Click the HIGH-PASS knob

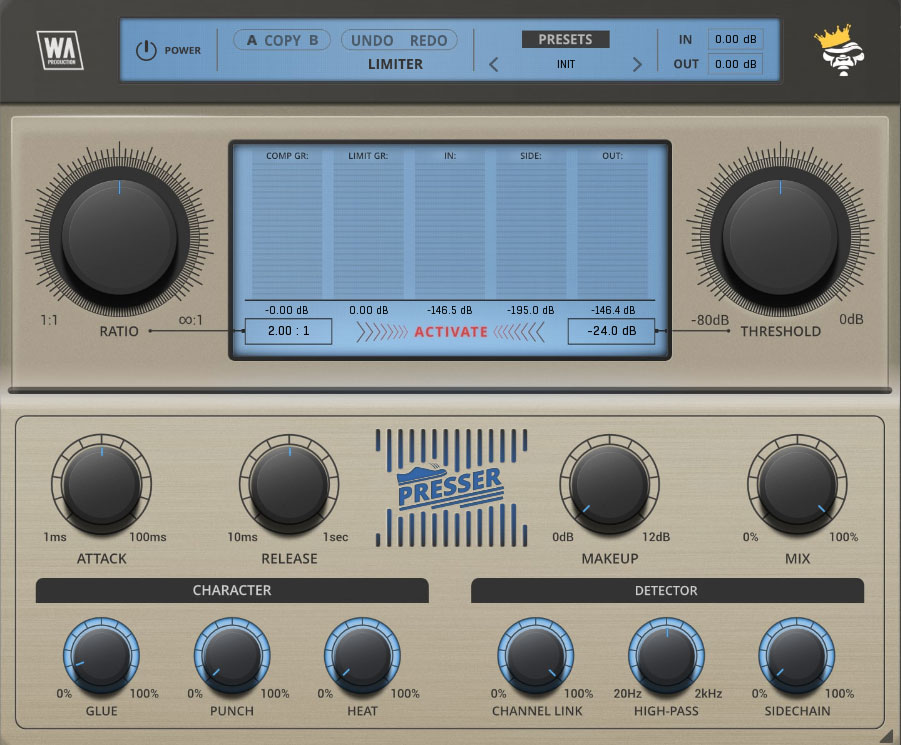(x=667, y=655)
